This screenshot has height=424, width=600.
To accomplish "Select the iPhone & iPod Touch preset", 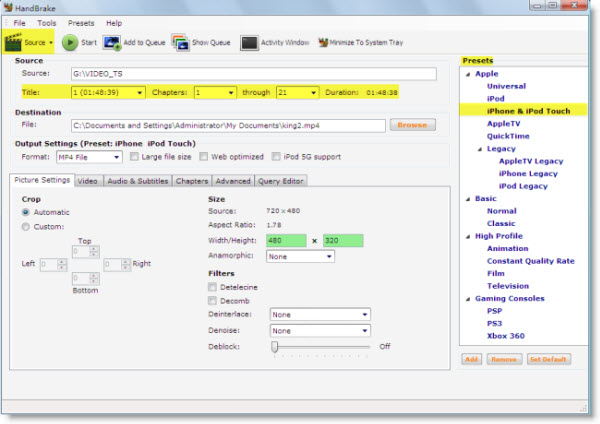I will (528, 111).
